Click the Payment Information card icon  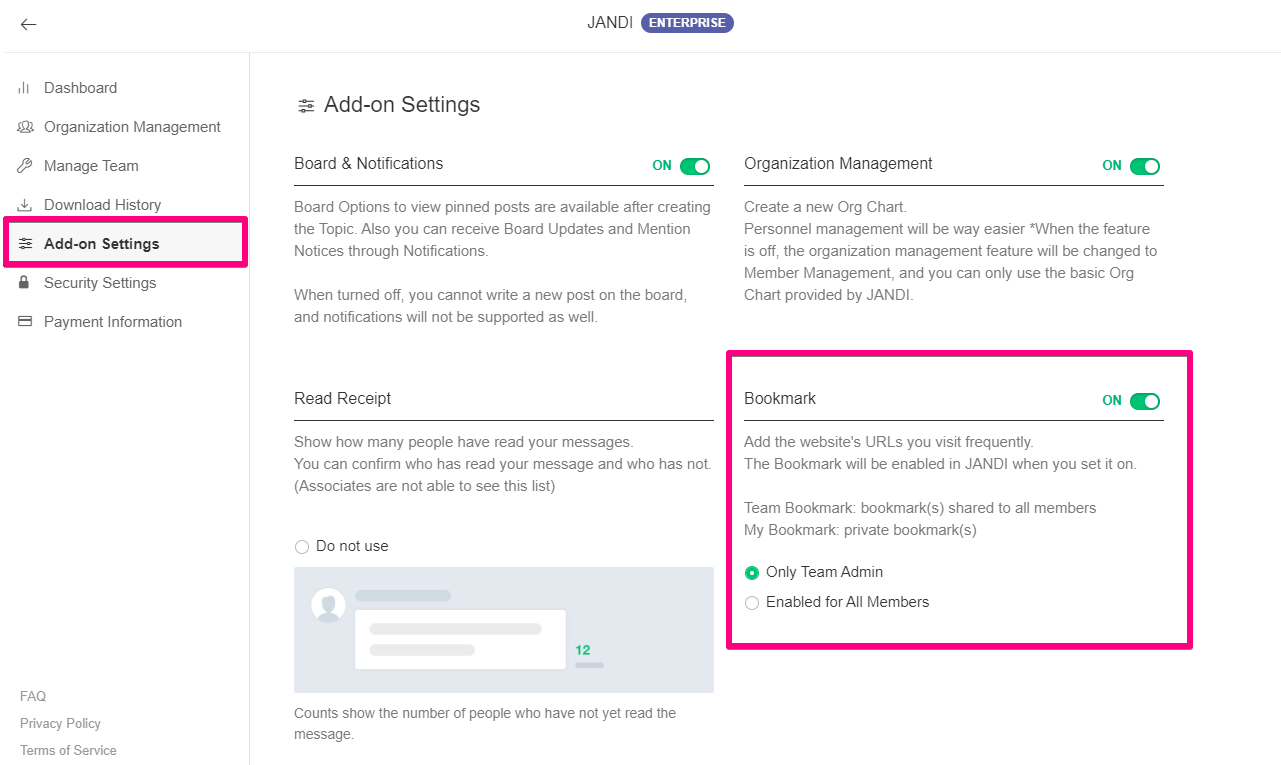coord(25,322)
